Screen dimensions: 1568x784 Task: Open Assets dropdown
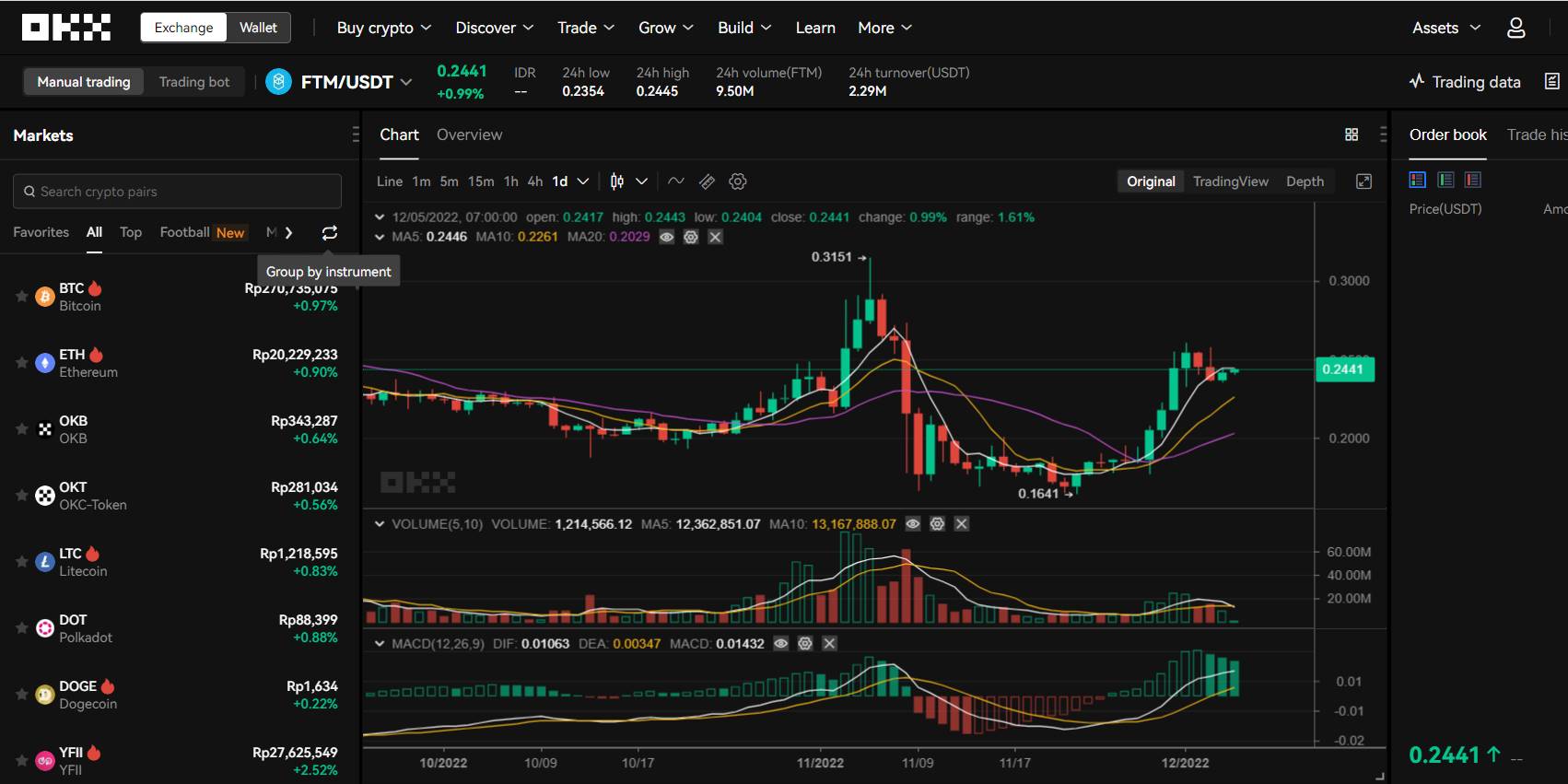(1446, 28)
